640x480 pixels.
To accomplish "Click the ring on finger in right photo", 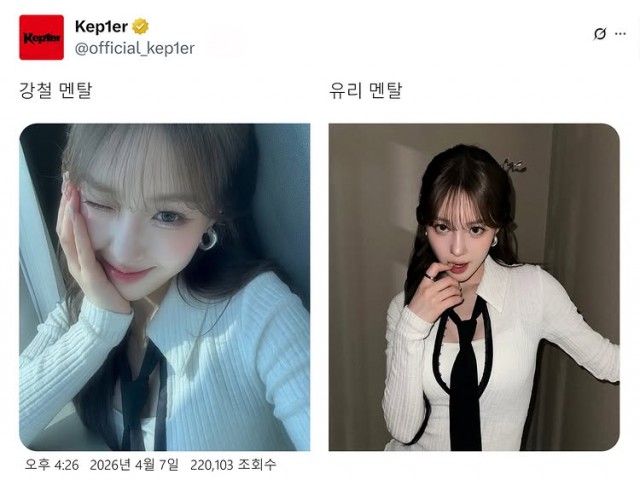I will (430, 278).
